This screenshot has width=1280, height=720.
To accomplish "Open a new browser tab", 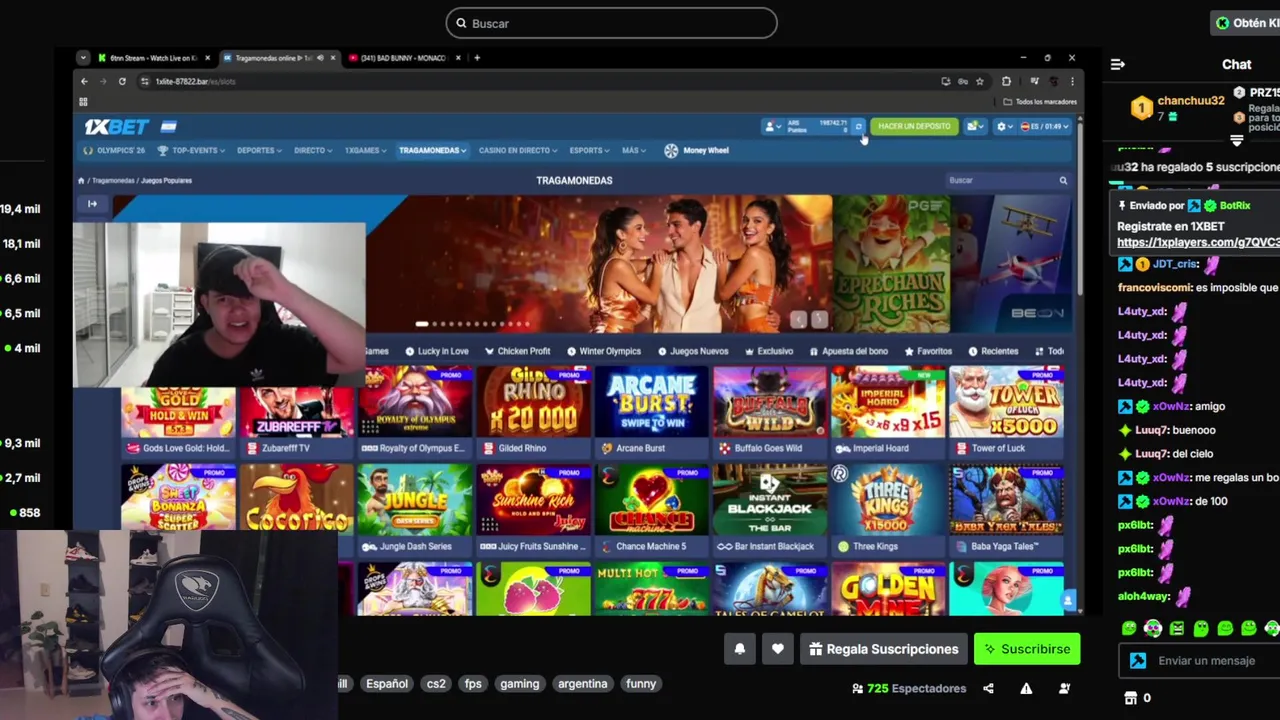I will point(477,58).
